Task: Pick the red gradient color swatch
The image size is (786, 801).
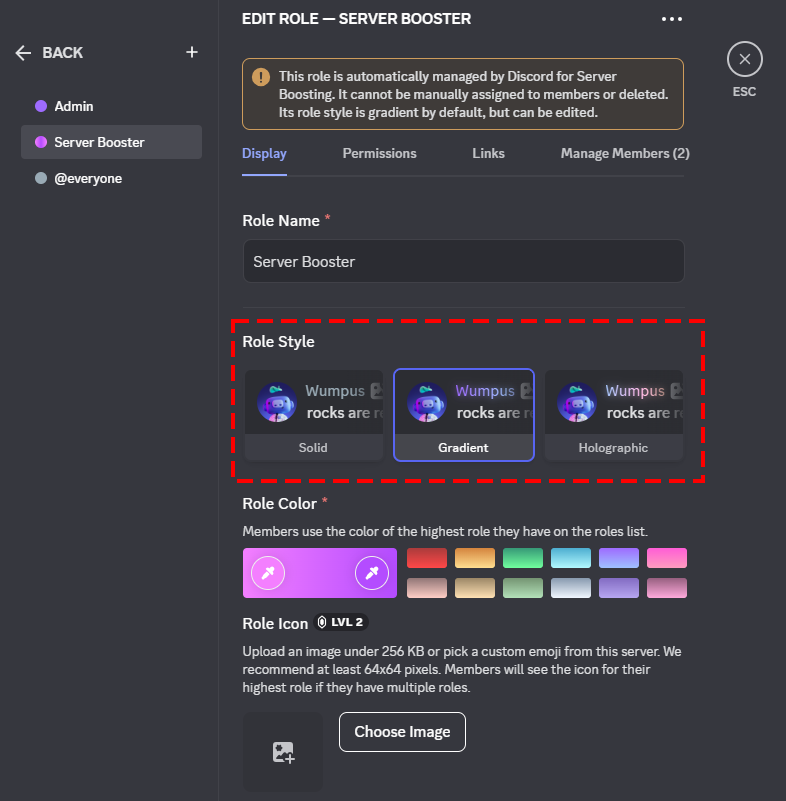Action: click(x=427, y=558)
